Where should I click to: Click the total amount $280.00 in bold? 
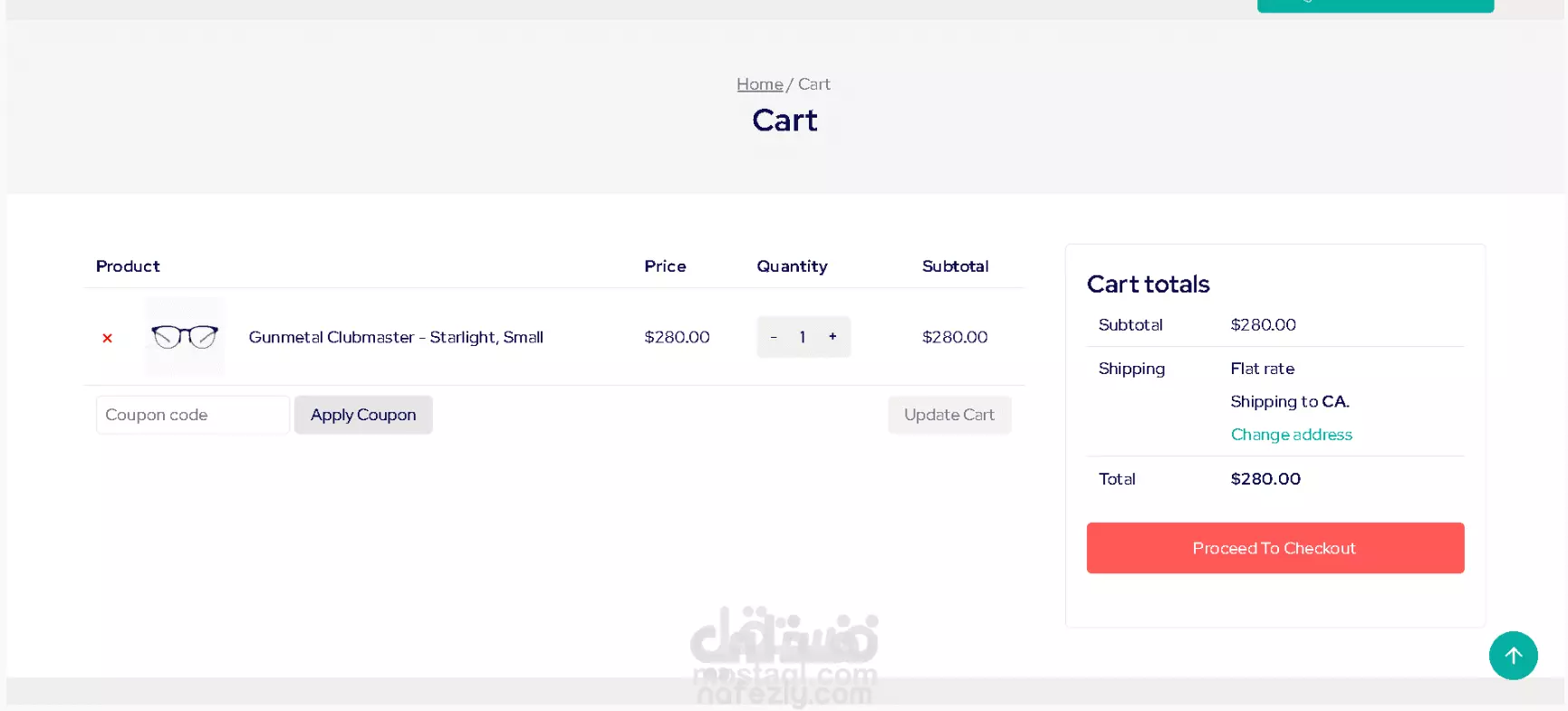pos(1265,479)
